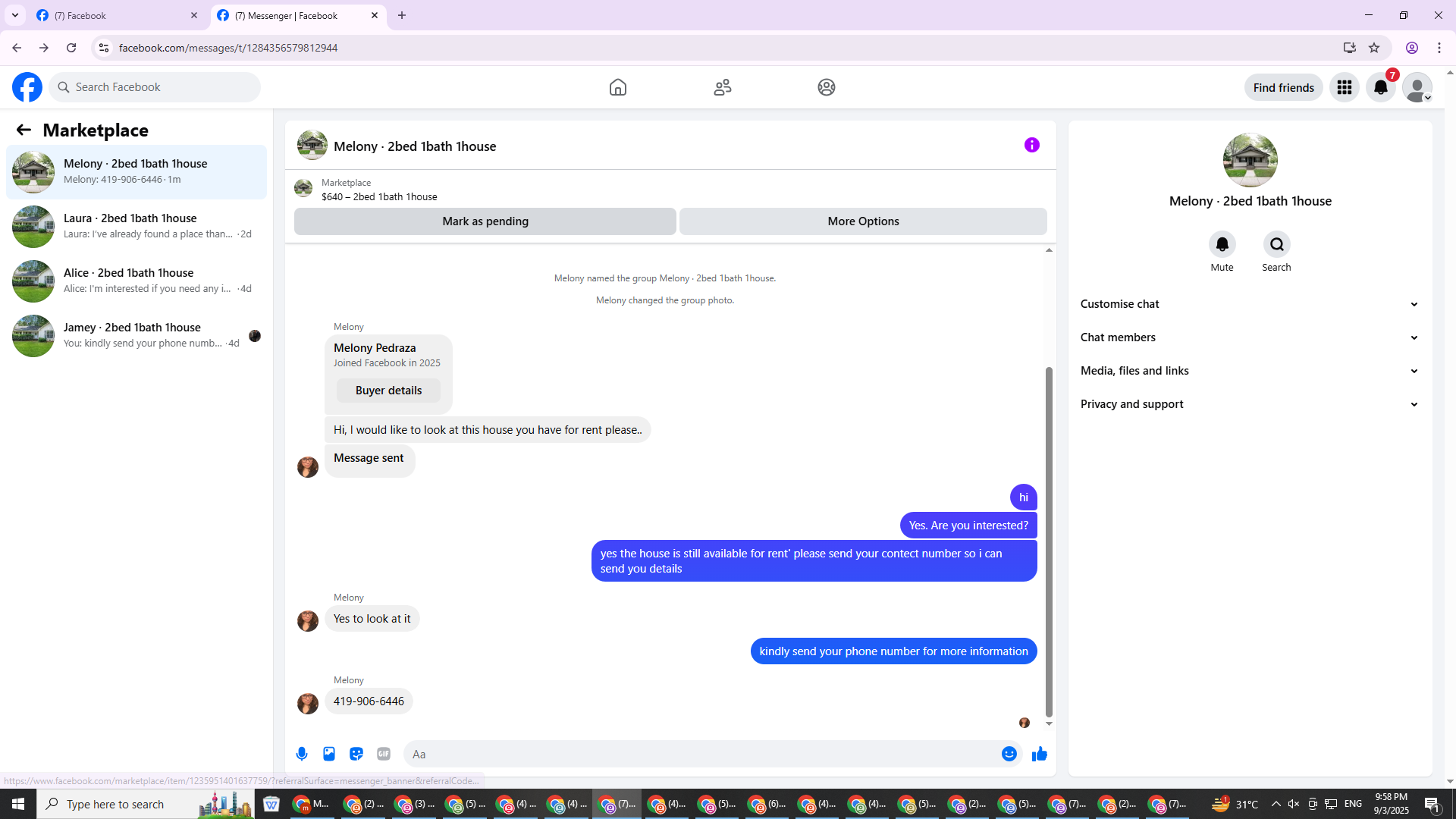Screen dimensions: 1456x819
Task: Open the Chrome profile icon
Action: [x=1412, y=48]
